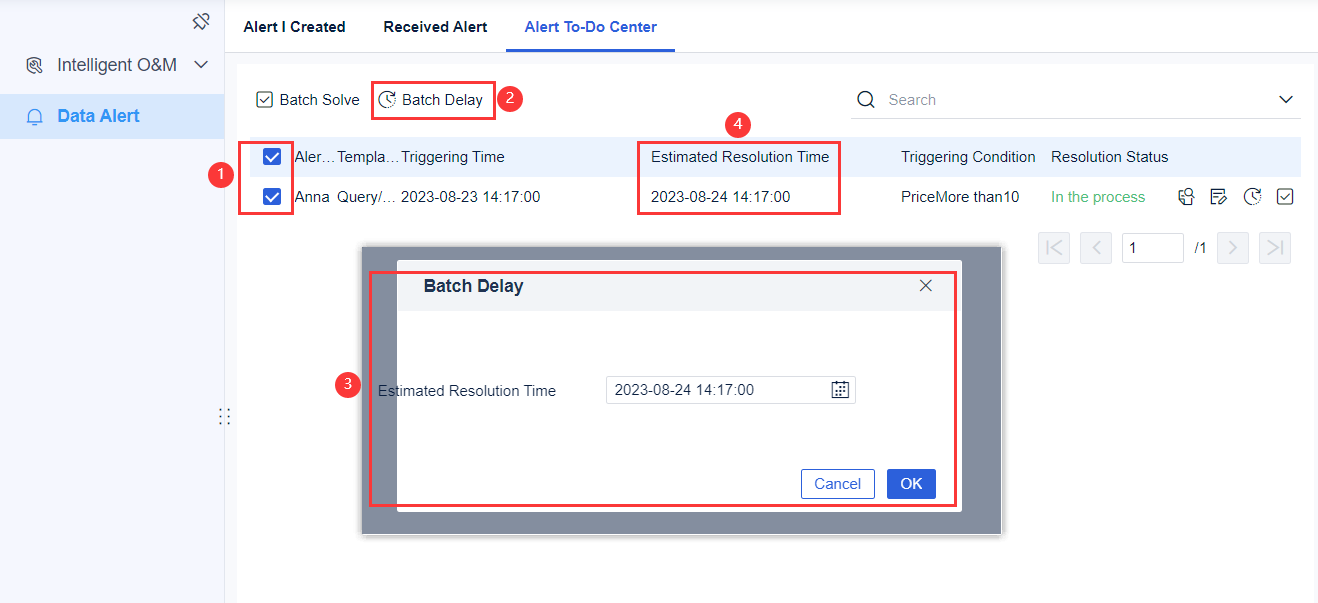Image resolution: width=1318 pixels, height=603 pixels.
Task: Click the Data Alert bell icon
Action: pyautogui.click(x=34, y=115)
